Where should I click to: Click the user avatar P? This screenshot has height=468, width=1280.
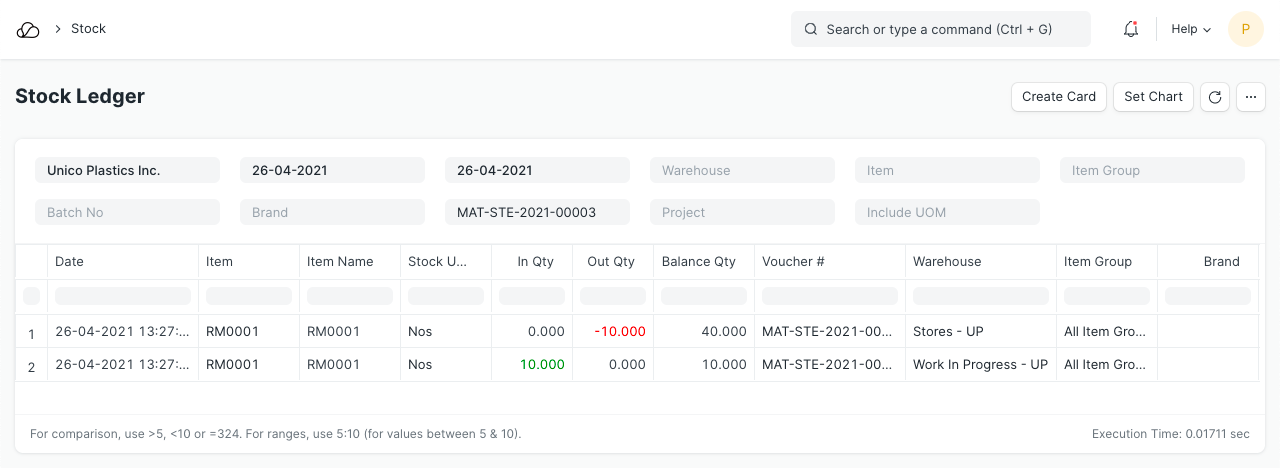[1245, 30]
